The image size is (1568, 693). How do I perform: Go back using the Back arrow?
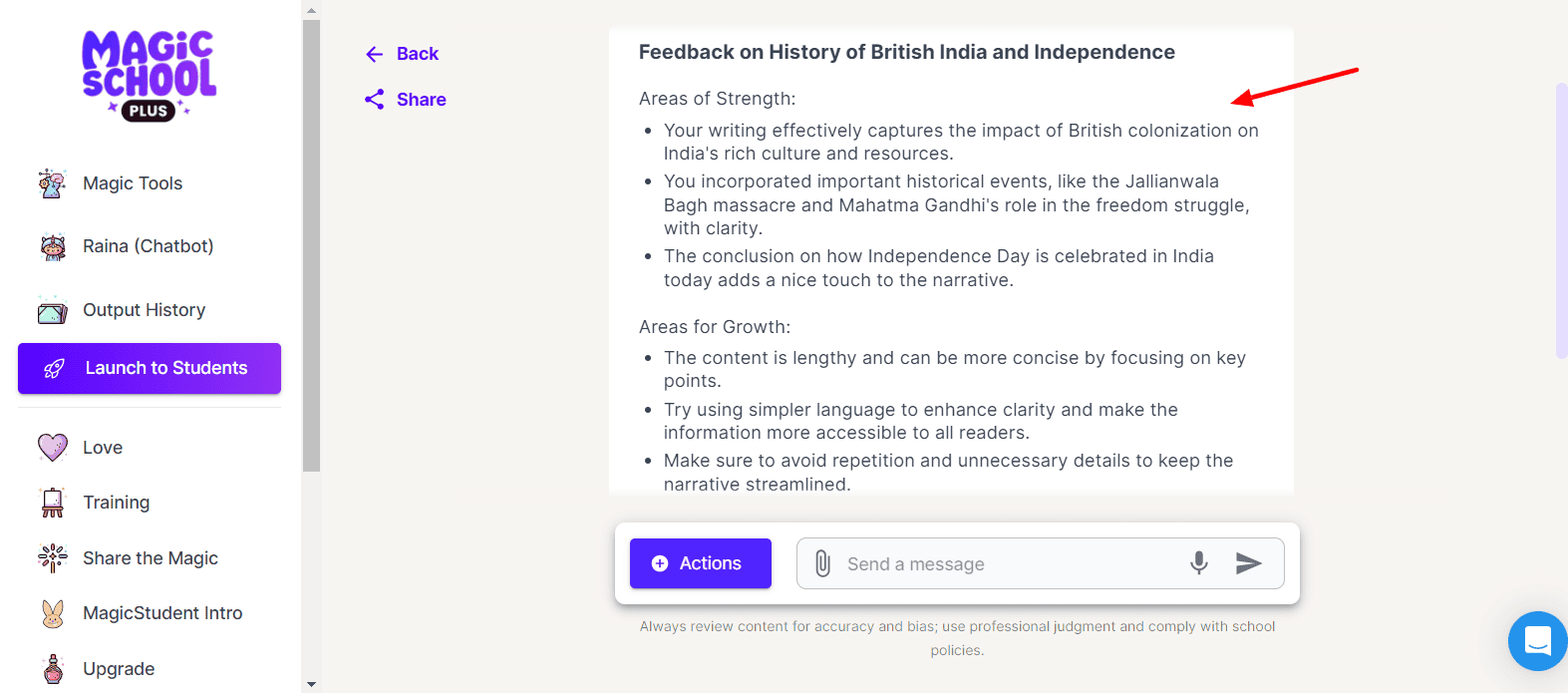pos(402,54)
